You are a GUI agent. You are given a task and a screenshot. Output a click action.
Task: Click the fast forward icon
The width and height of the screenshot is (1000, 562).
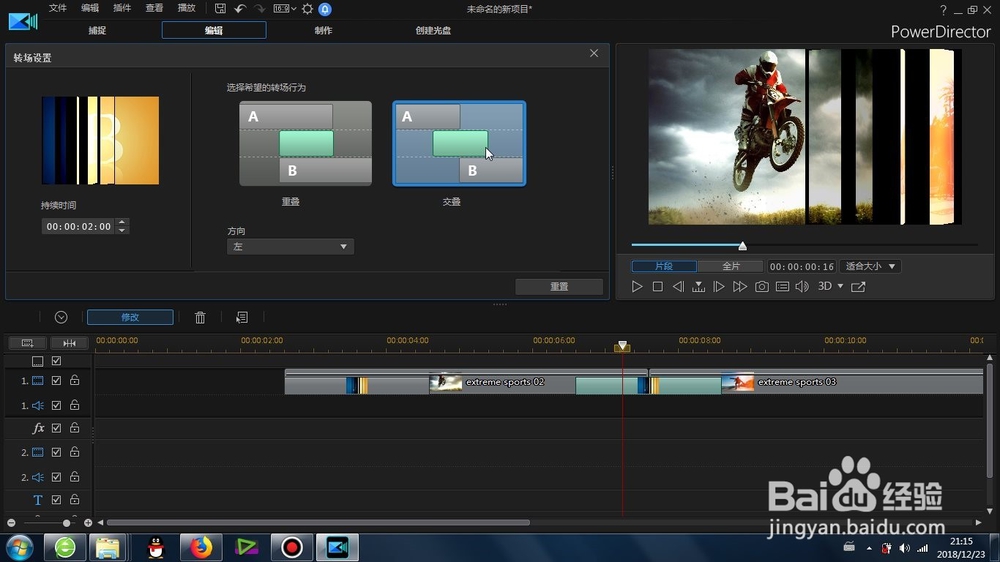[740, 286]
